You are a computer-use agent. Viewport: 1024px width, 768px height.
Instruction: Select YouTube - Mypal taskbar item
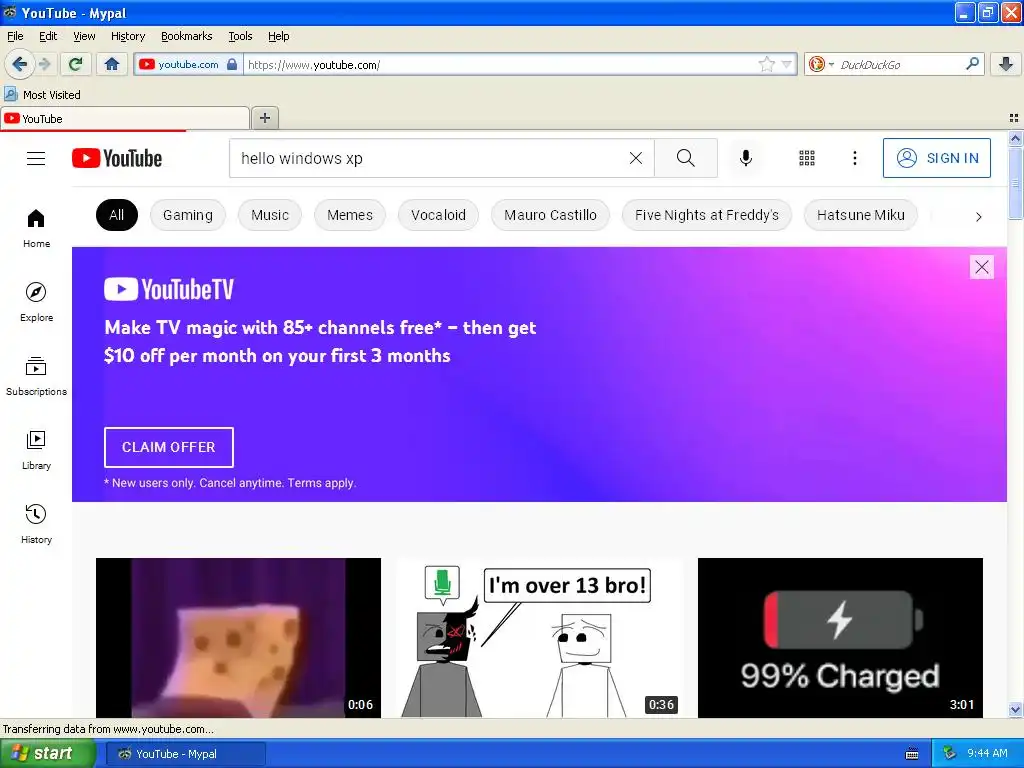[x=185, y=754]
